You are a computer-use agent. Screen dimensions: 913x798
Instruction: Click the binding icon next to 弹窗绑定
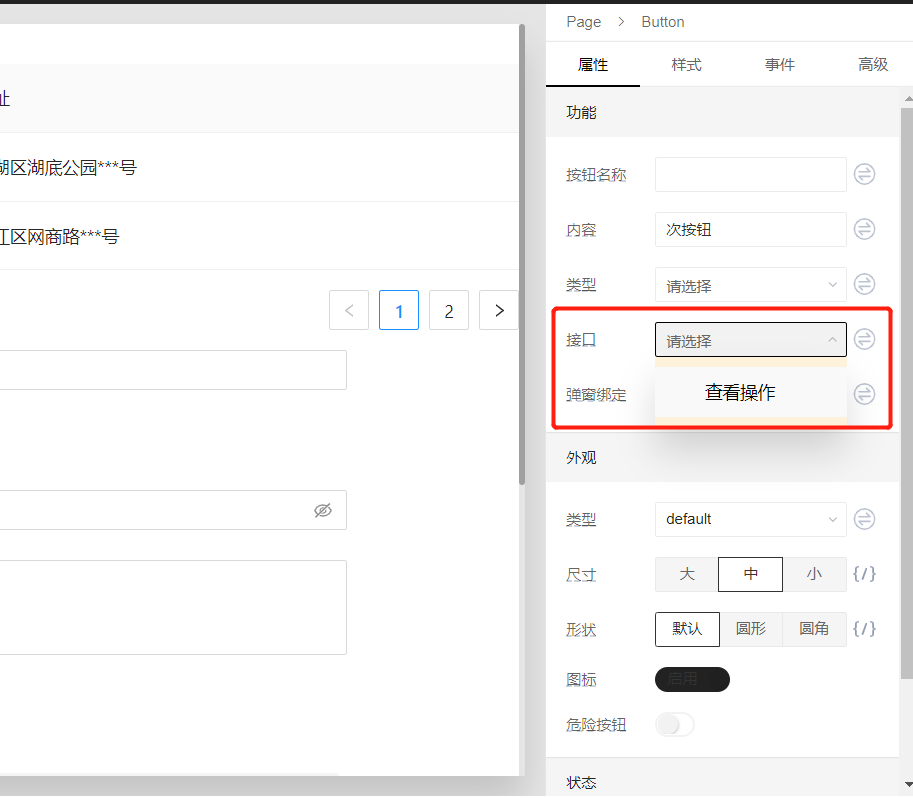pos(864,394)
